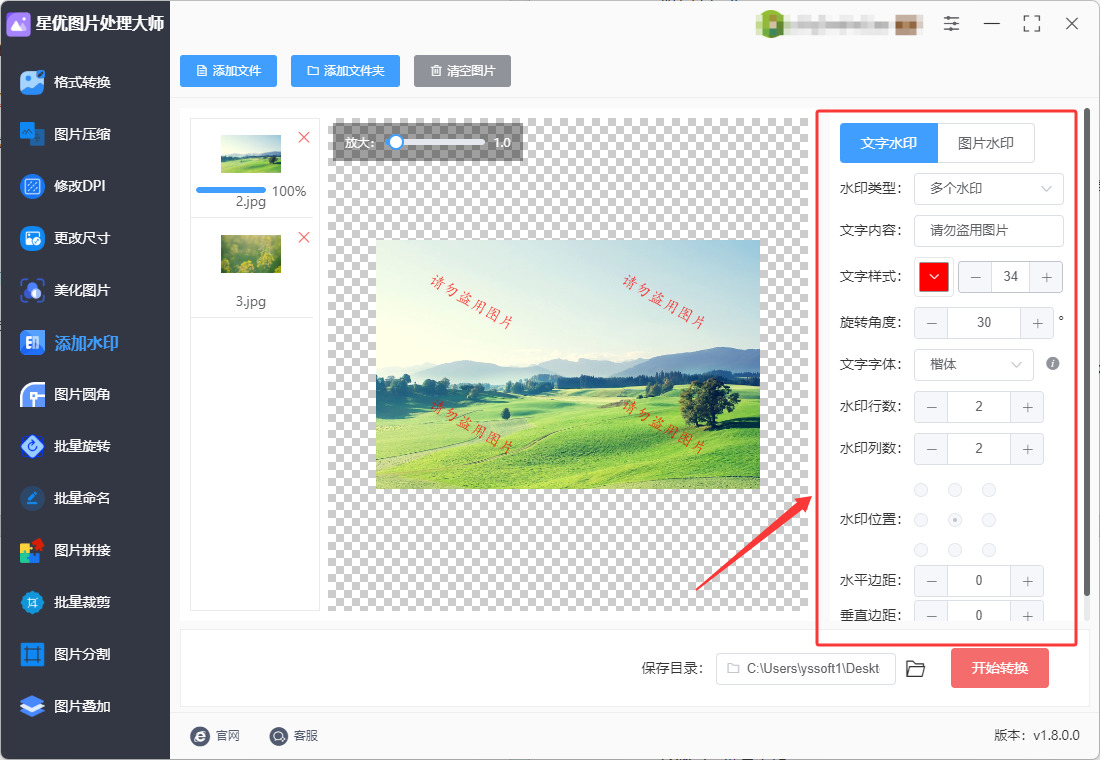The height and width of the screenshot is (760, 1100).
Task: Select top-center watermark position
Action: point(955,490)
